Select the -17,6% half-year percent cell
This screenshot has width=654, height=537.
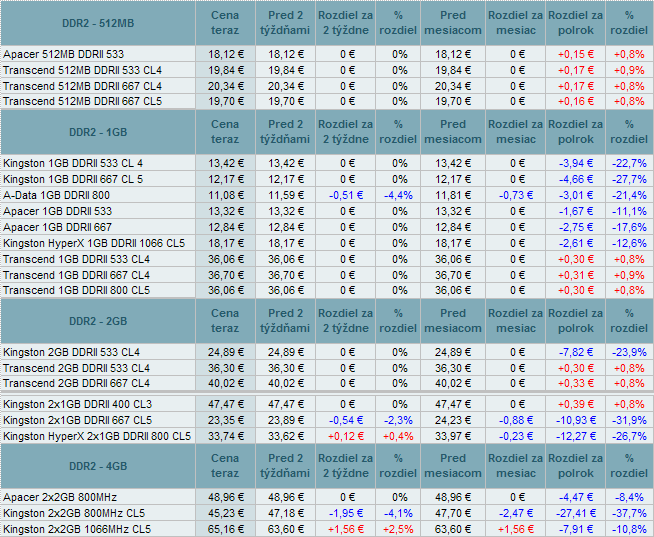pyautogui.click(x=629, y=227)
